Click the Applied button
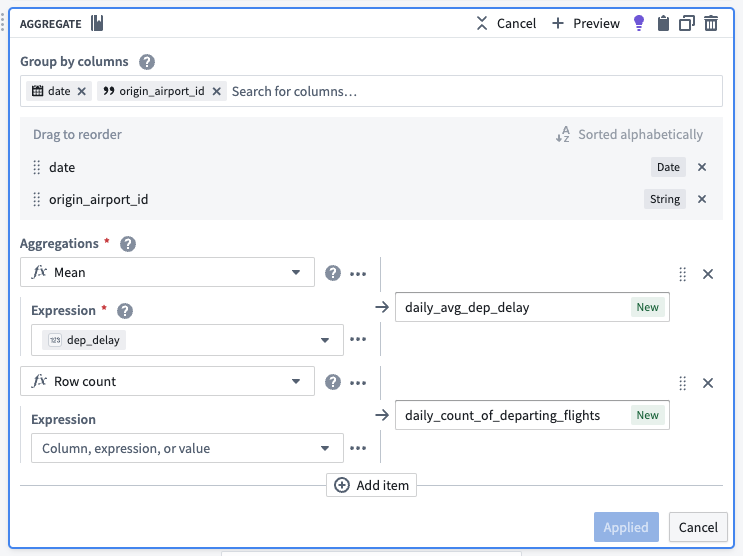743x556 pixels. (626, 527)
